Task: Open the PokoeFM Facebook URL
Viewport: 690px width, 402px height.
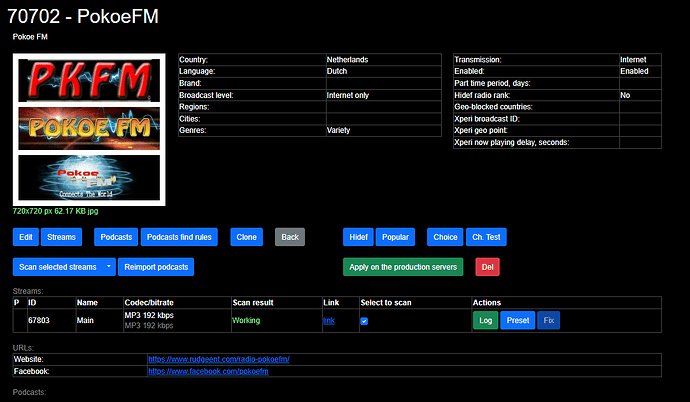Action: point(208,371)
